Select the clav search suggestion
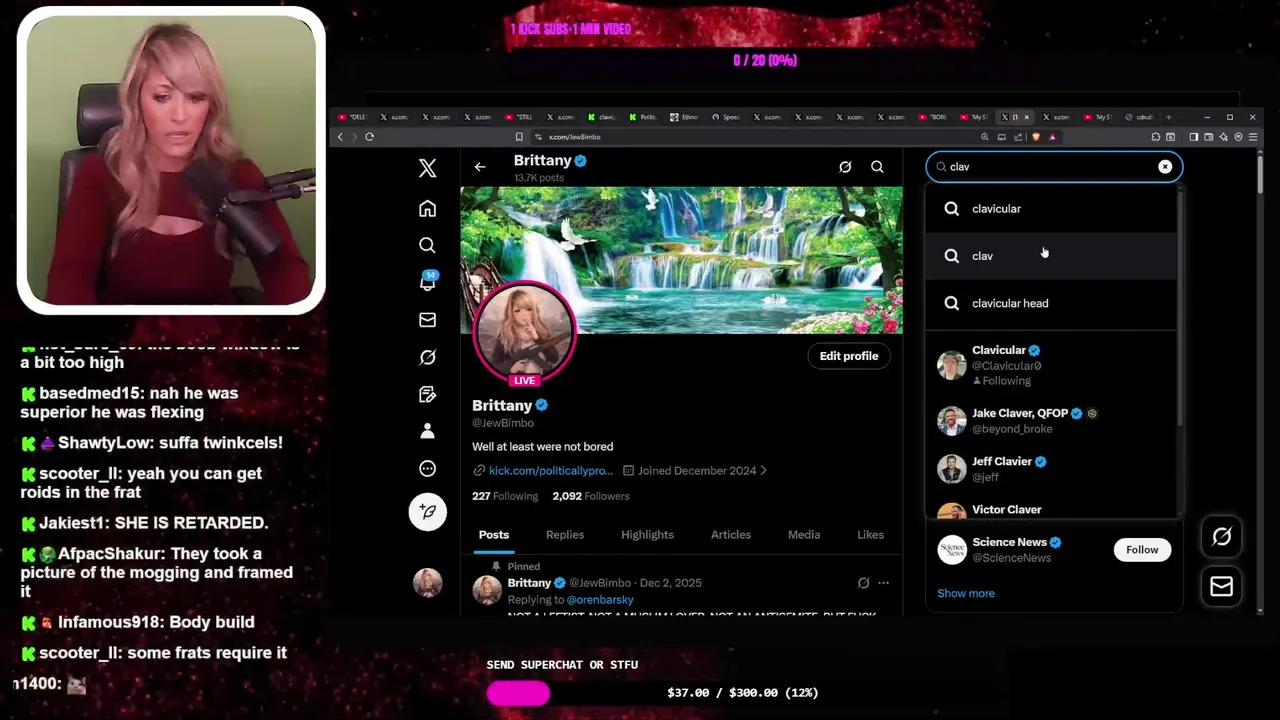The image size is (1280, 720). (x=1051, y=256)
